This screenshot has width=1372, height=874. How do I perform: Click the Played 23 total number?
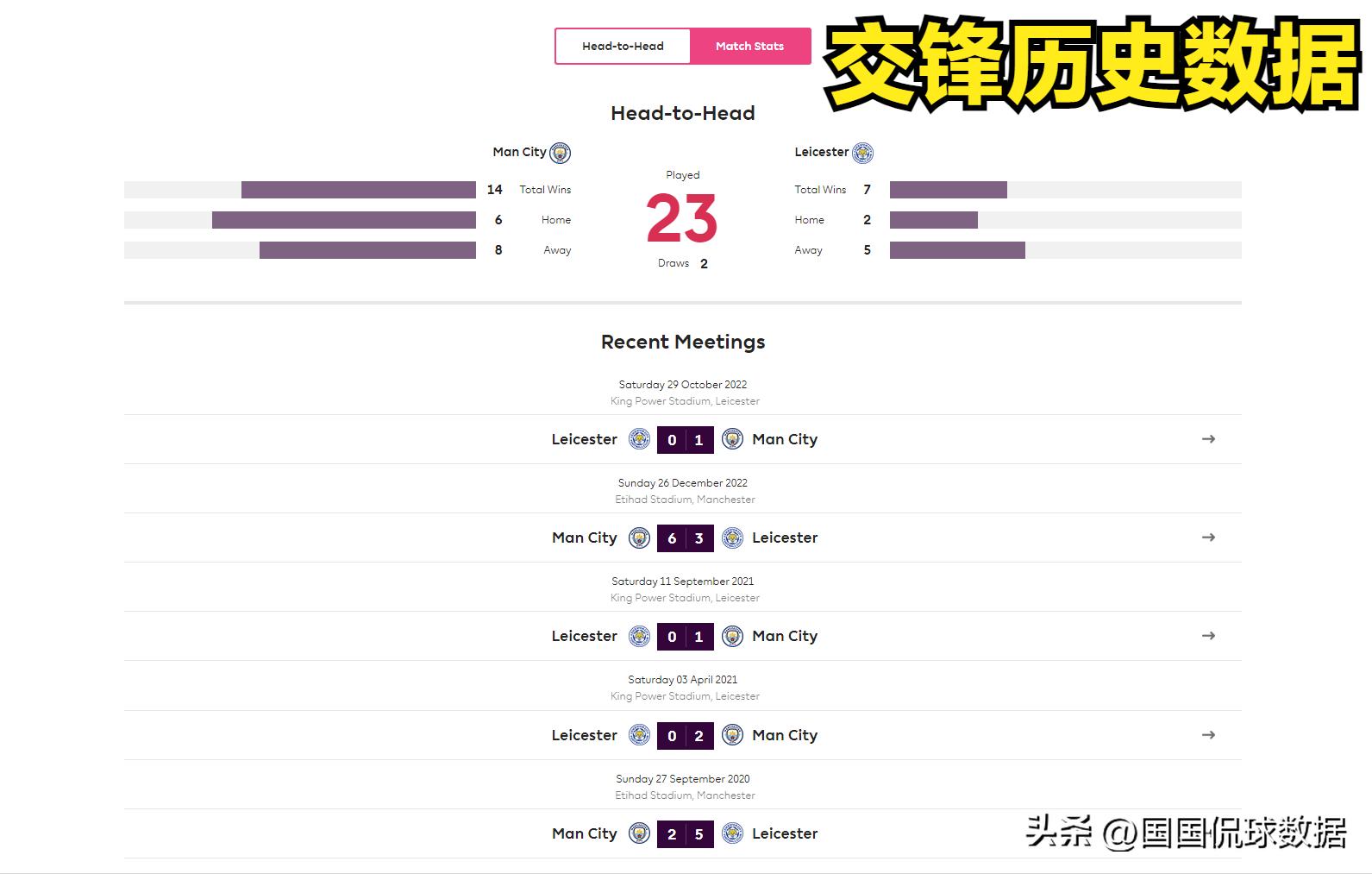682,219
